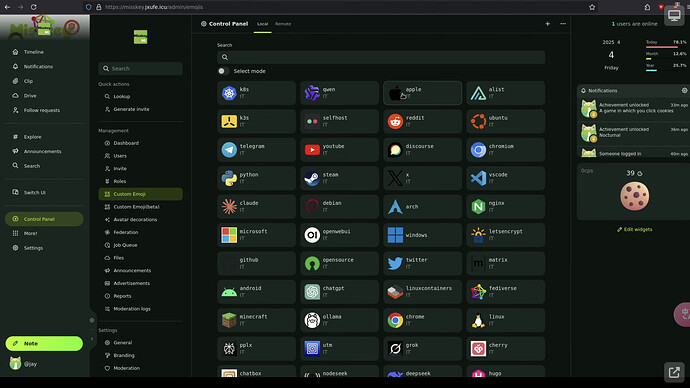Add a new emoji with the plus icon
The height and width of the screenshot is (388, 690).
tap(547, 24)
